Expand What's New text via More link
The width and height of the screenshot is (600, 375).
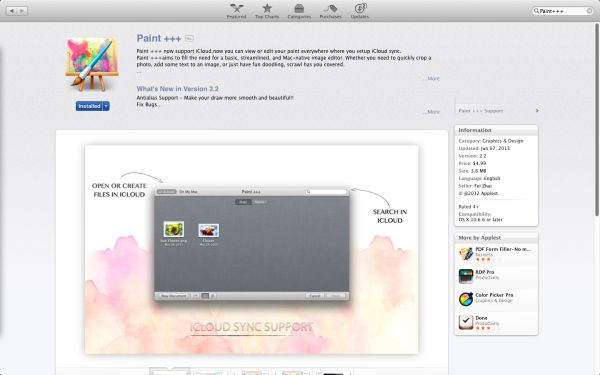432,112
